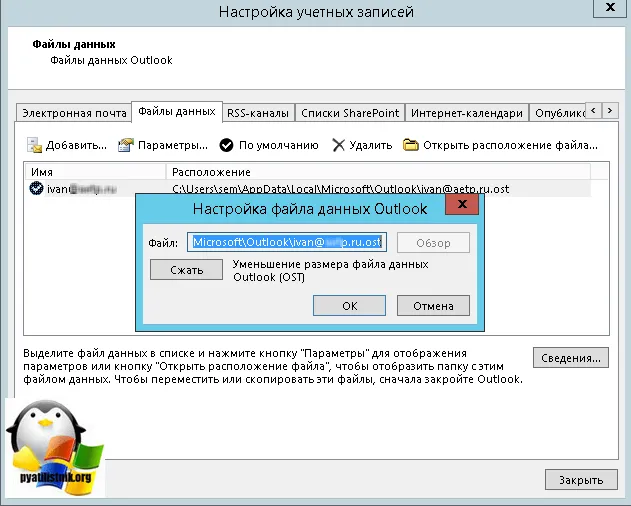Click the Добавить envelope icon
This screenshot has height=506, width=631.
point(34,145)
